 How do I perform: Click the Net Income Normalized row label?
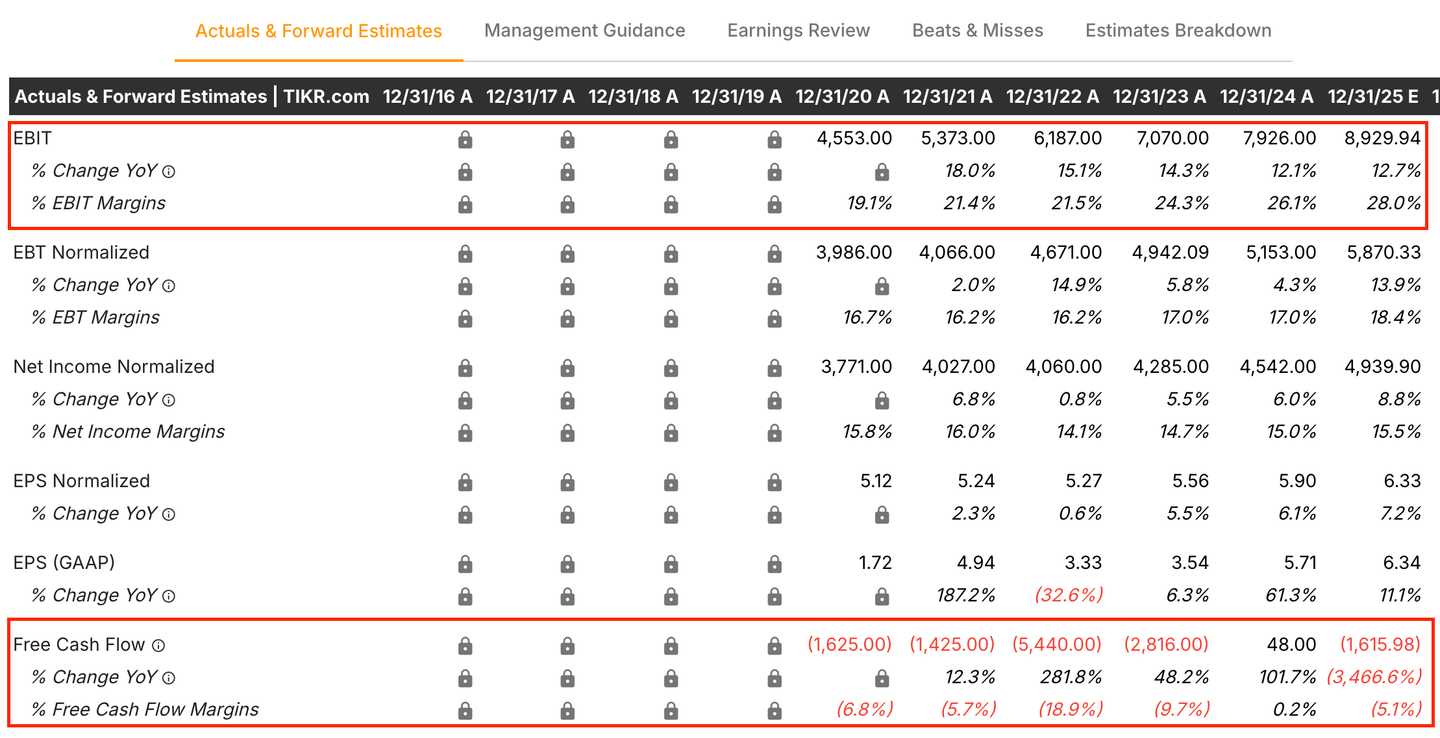point(113,367)
